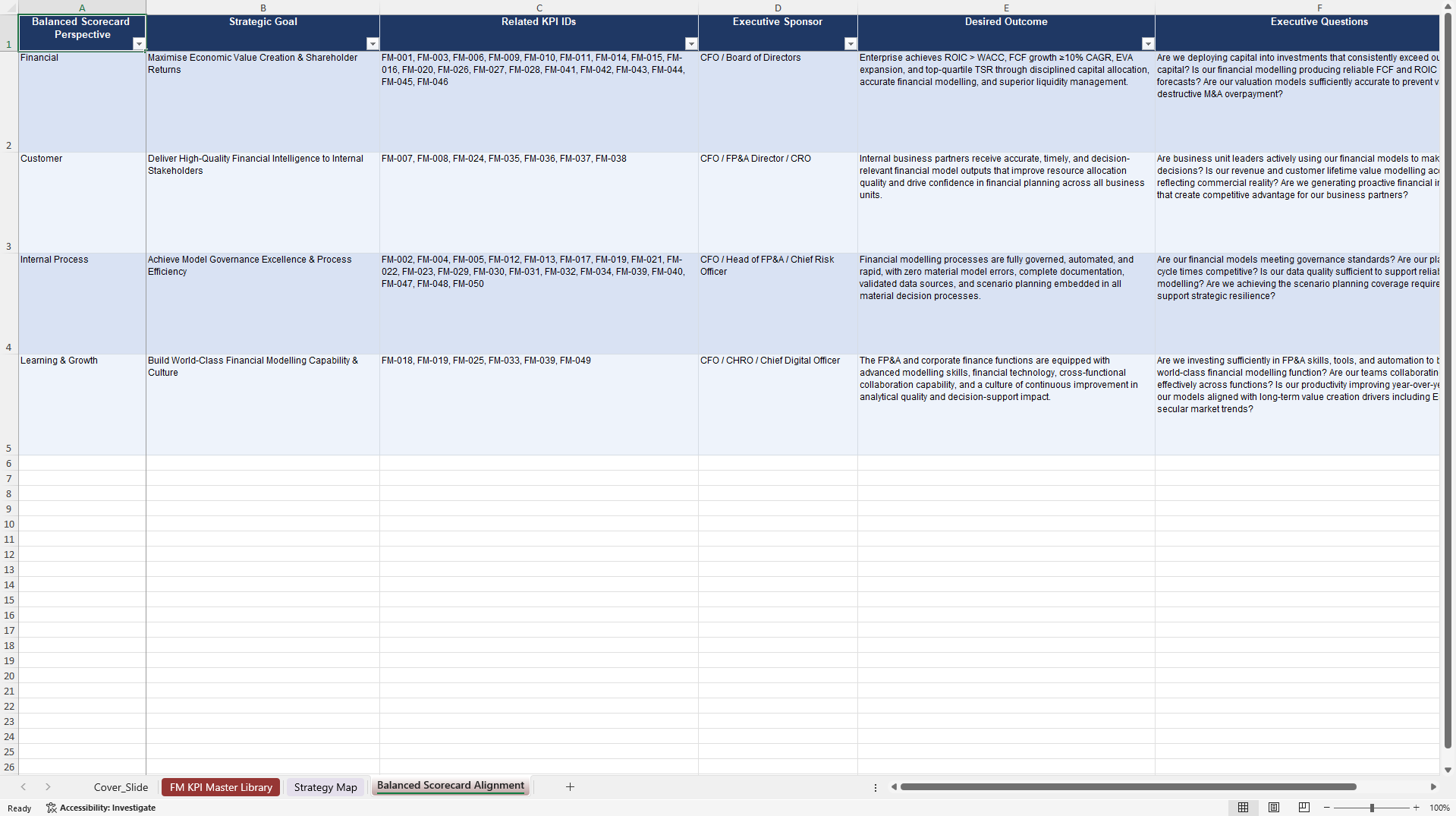Open filter dropdown for Balanced Scorecard Perspective
Image resolution: width=1456 pixels, height=816 pixels.
tap(139, 44)
